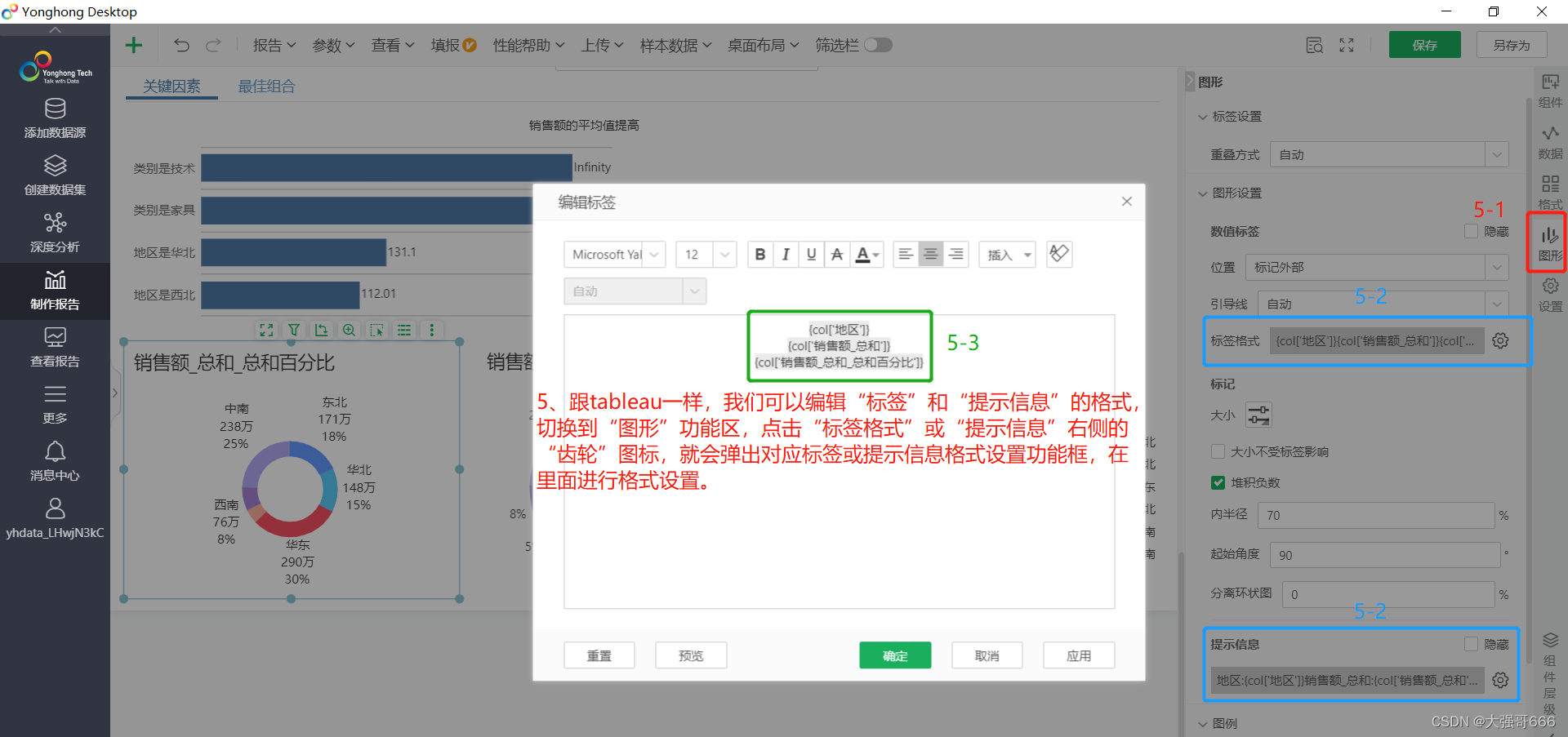Confirm with the green 确定 button
Viewport: 1568px width, 737px height.
coord(895,655)
